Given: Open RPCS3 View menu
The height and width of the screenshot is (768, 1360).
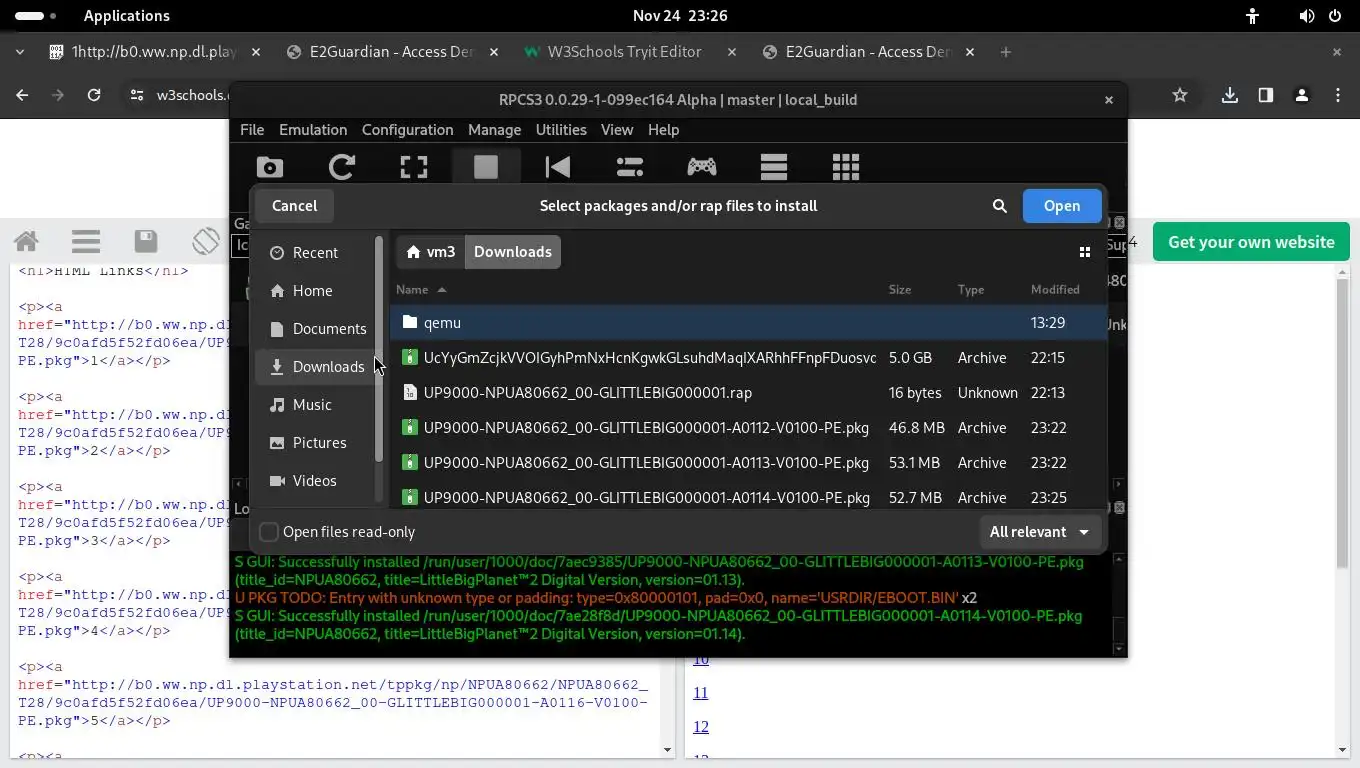Looking at the screenshot, I should (617, 130).
